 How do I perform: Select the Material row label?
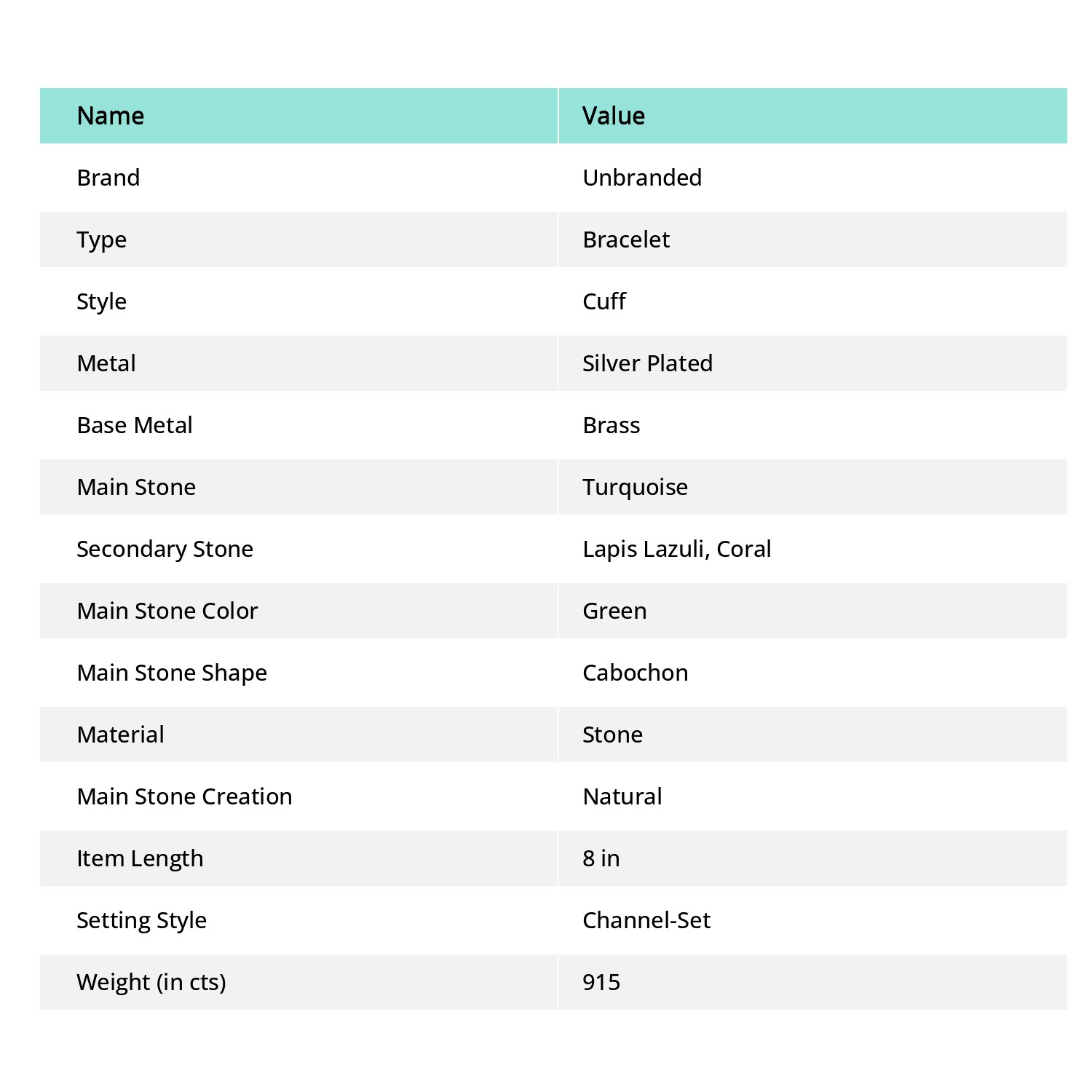pyautogui.click(x=121, y=735)
